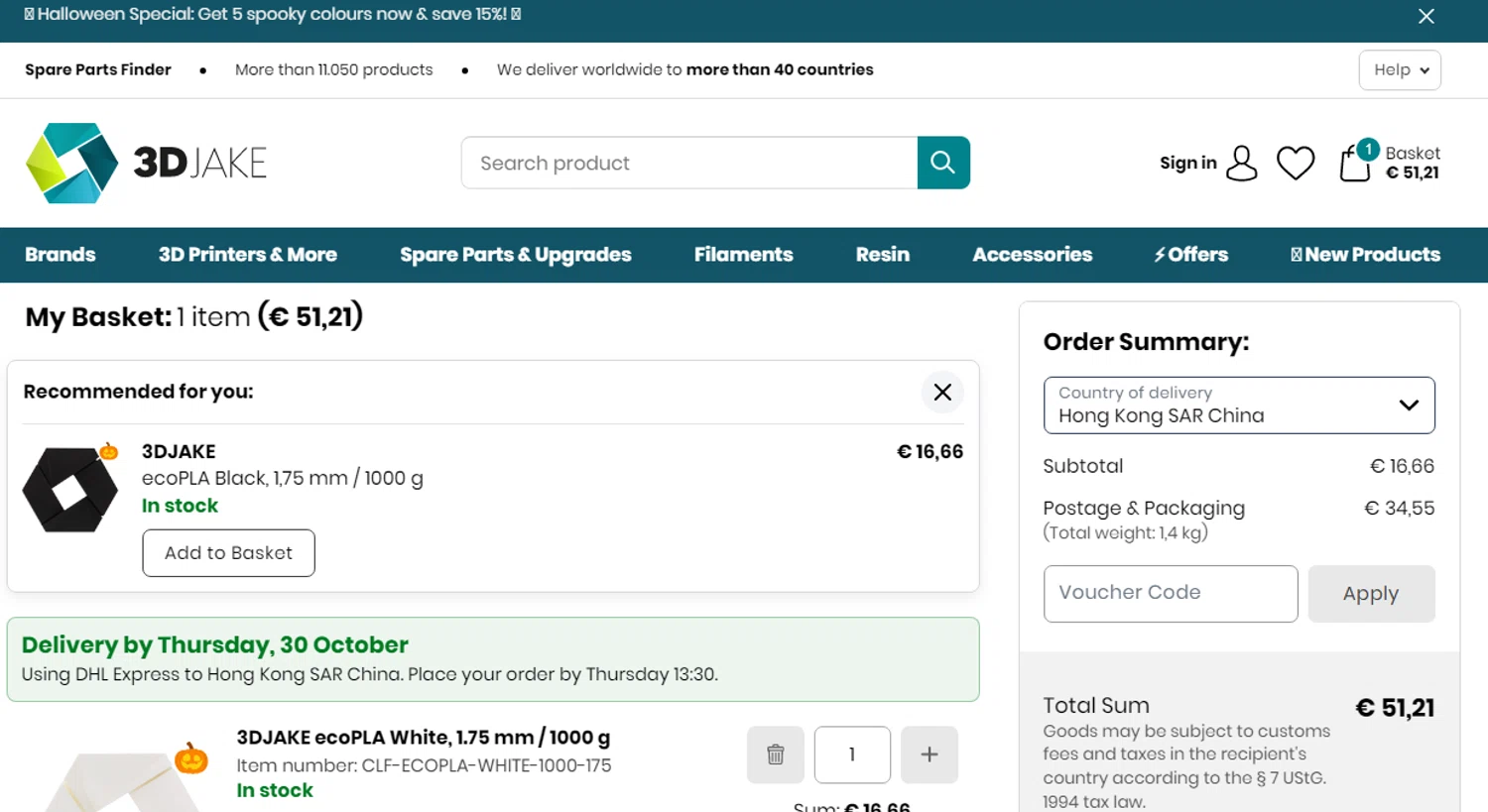Viewport: 1488px width, 812px height.
Task: Click the Subtotal € 16,66 value
Action: [x=1402, y=466]
